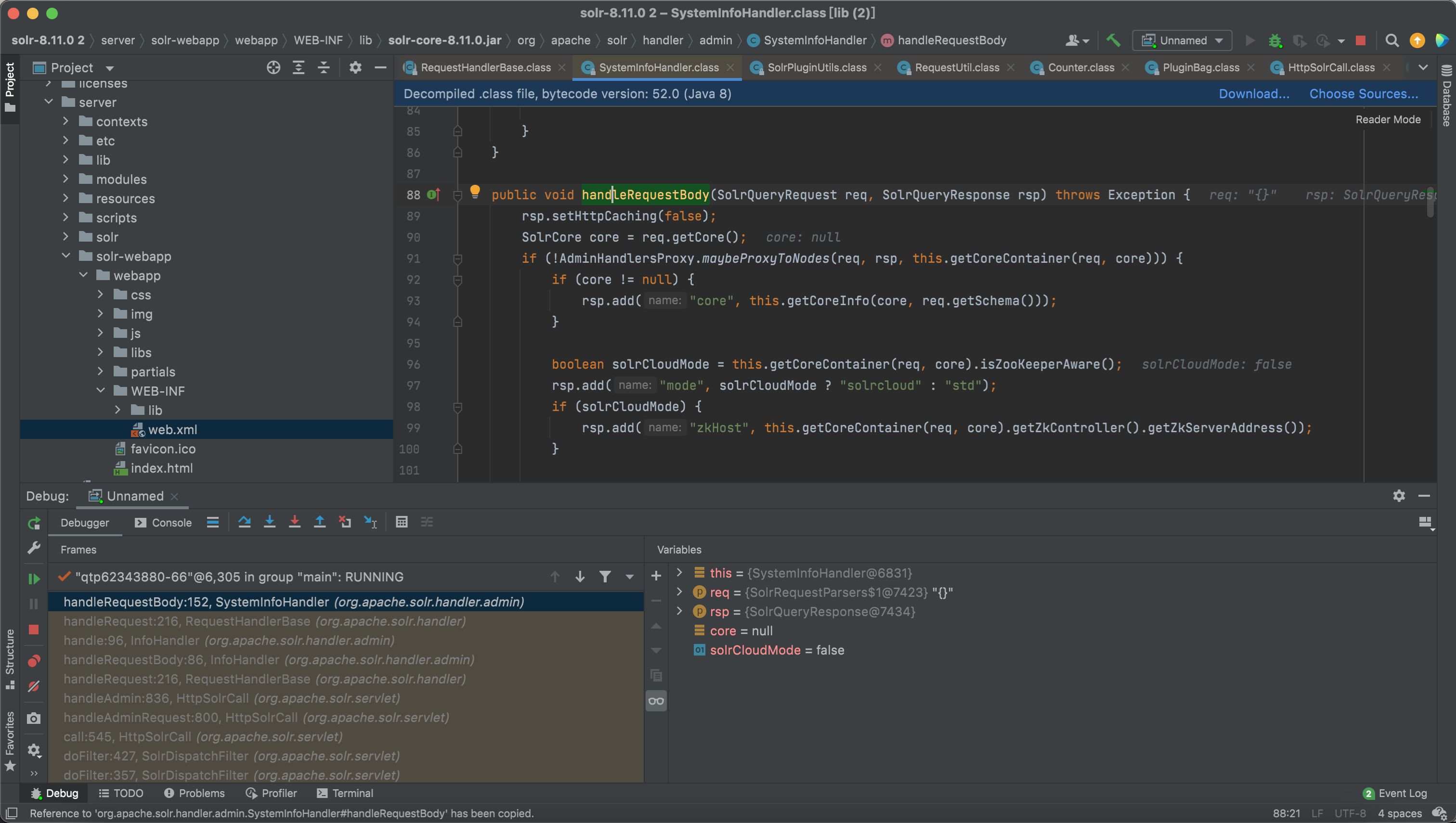The image size is (1456, 823).
Task: Click Collapse All icon in Project panel
Action: coord(324,68)
